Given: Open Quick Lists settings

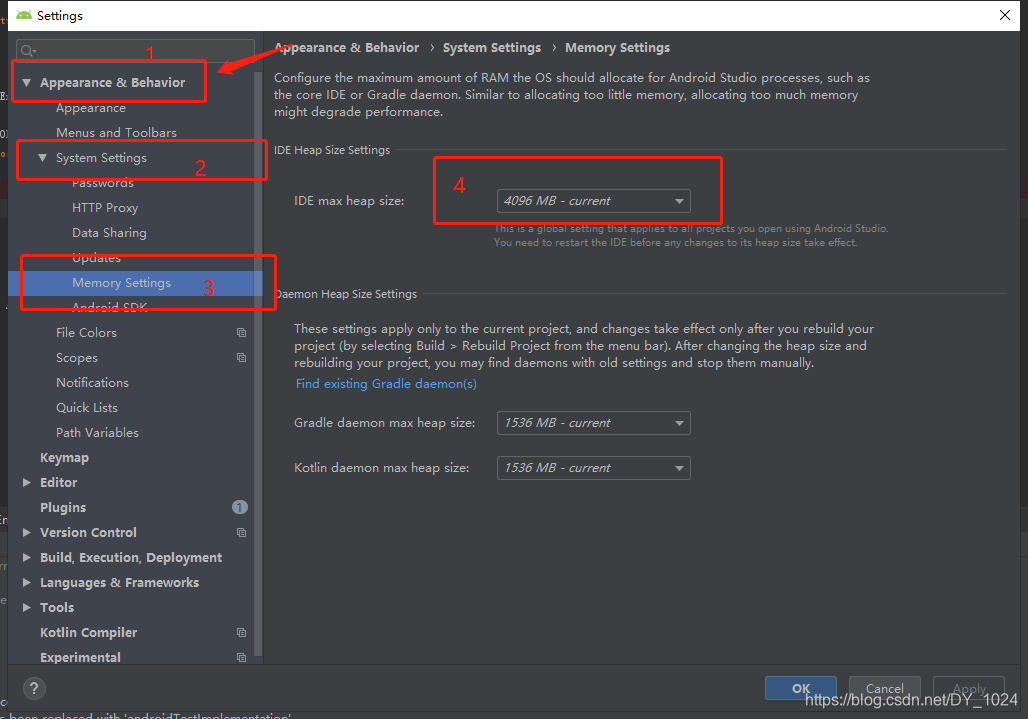Looking at the screenshot, I should [87, 408].
